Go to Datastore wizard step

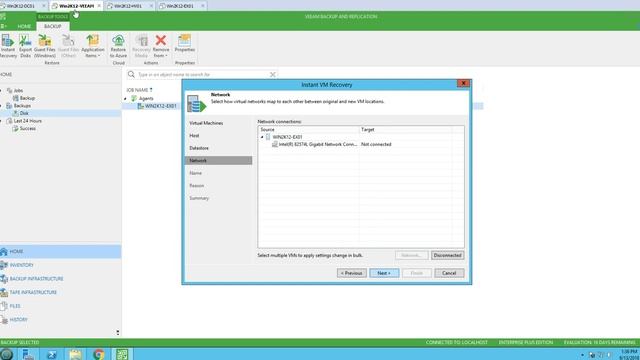[x=199, y=148]
